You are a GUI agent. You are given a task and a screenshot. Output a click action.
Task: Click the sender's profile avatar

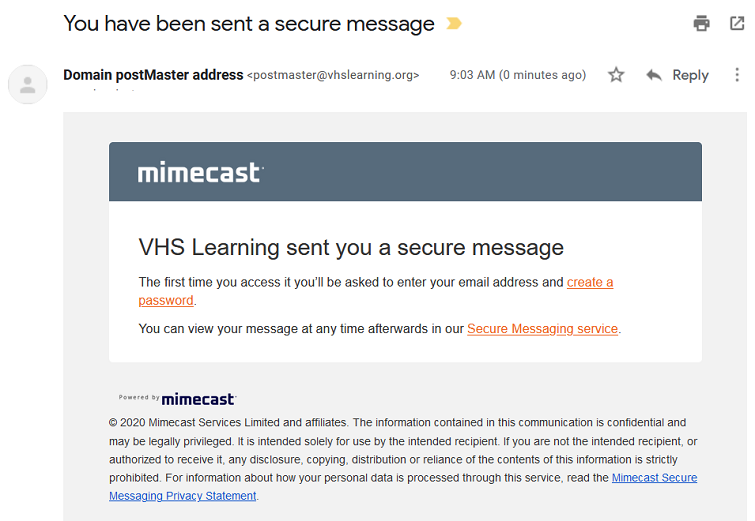(x=28, y=84)
